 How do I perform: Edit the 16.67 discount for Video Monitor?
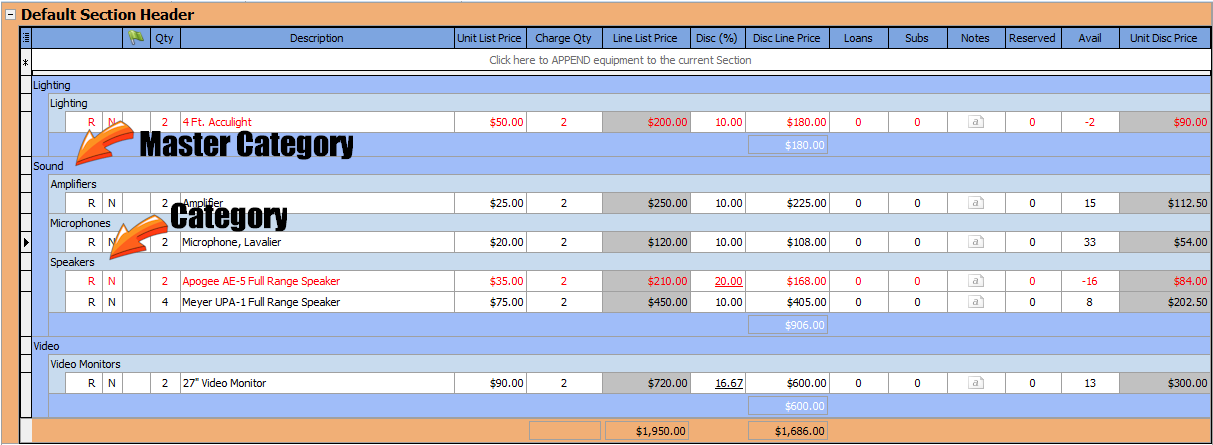(x=728, y=383)
